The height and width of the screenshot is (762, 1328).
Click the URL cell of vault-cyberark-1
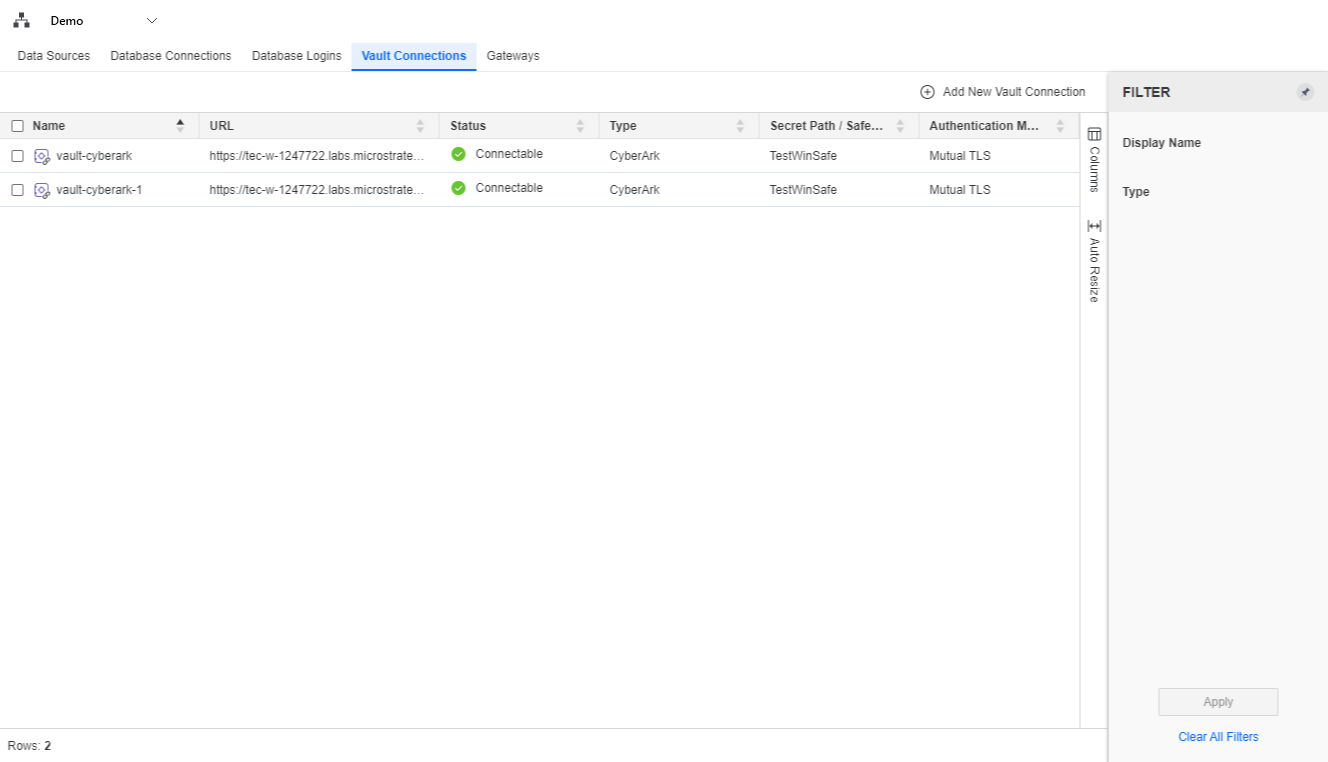click(x=317, y=190)
